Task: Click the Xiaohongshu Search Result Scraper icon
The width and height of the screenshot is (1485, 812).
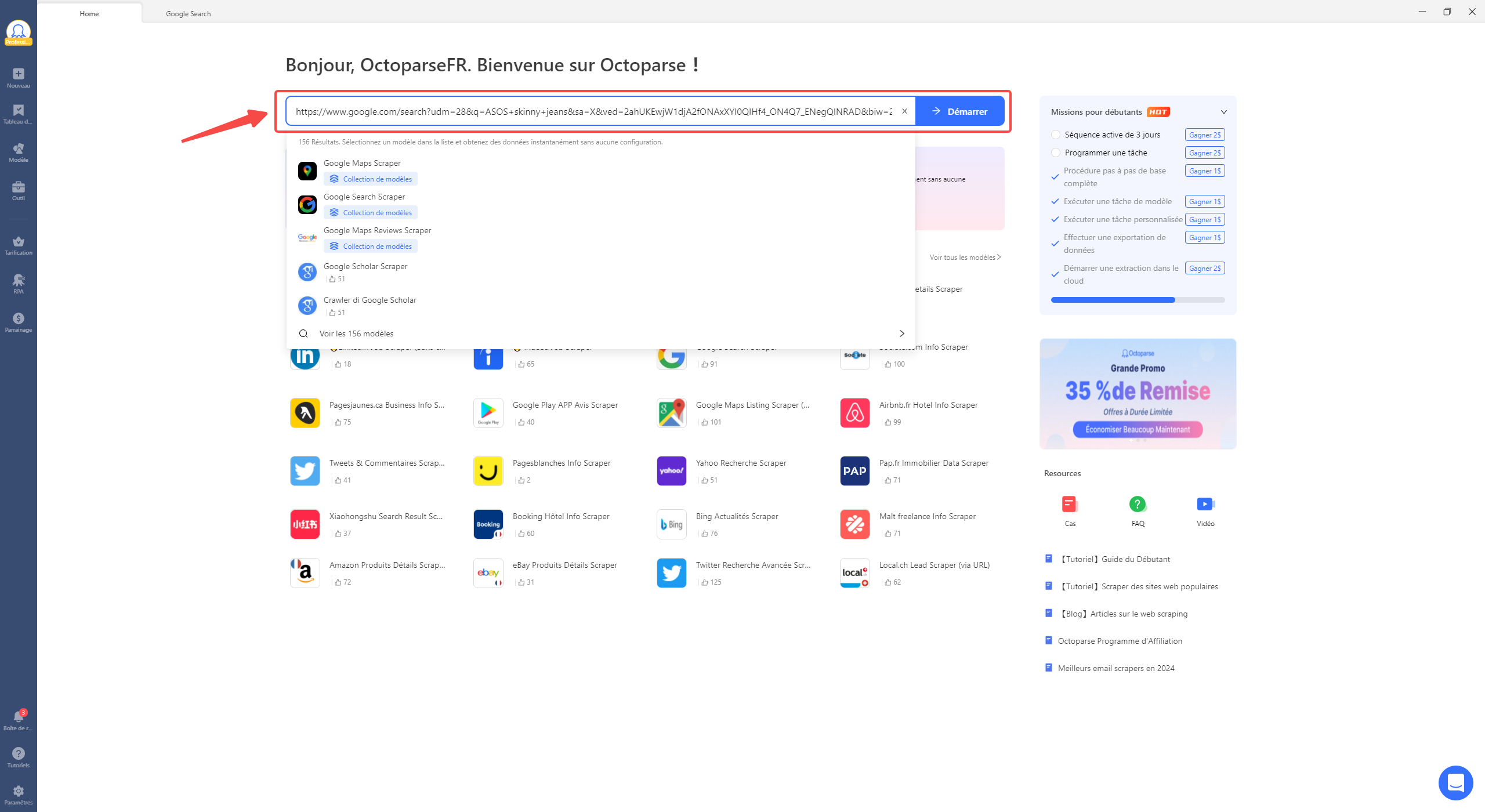Action: (305, 524)
